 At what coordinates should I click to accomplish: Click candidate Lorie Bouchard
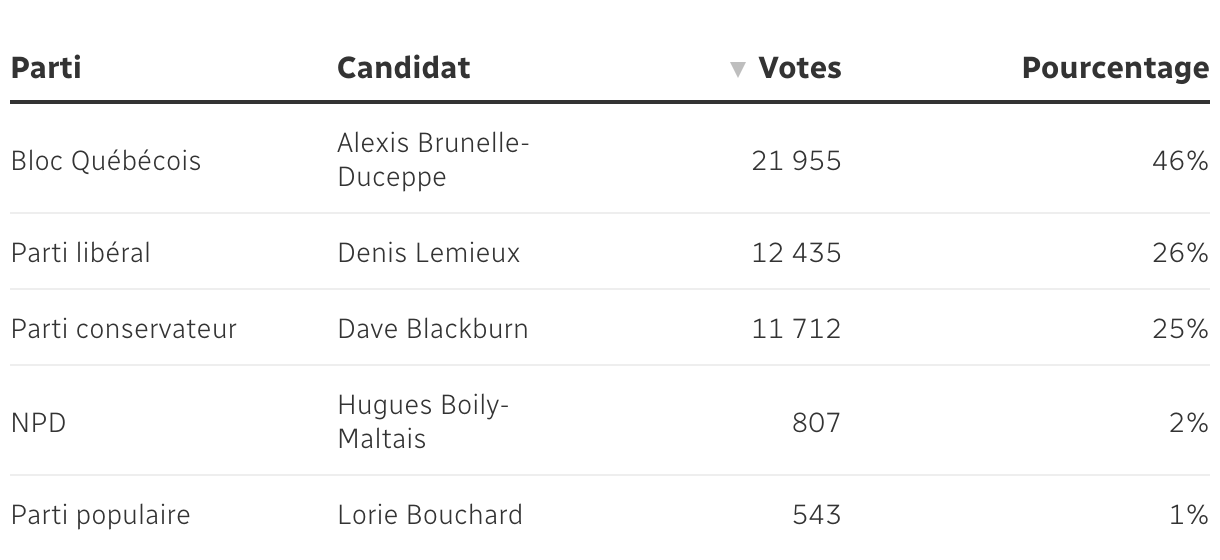click(429, 515)
